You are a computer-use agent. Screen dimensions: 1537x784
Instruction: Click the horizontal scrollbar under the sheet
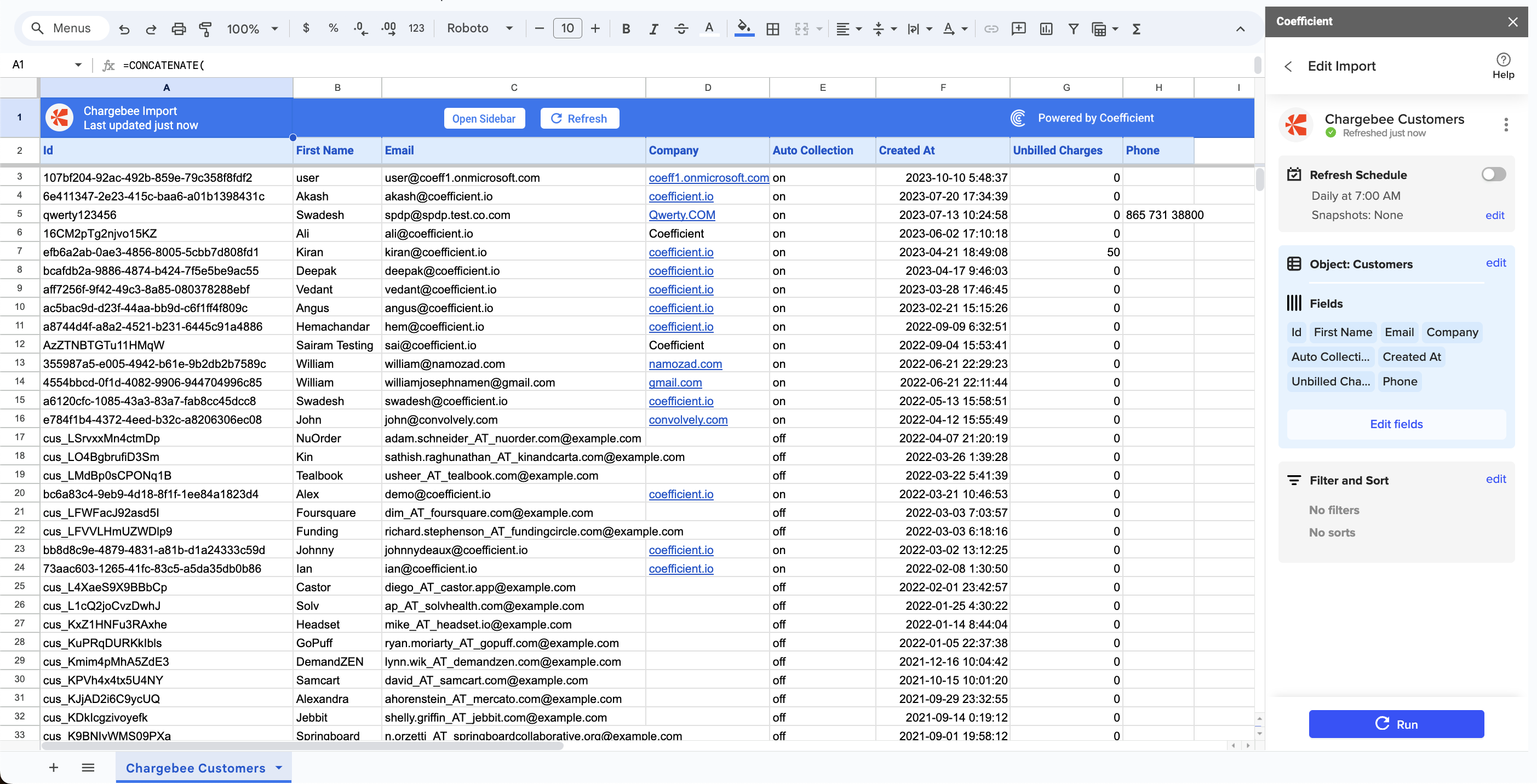coord(302,745)
